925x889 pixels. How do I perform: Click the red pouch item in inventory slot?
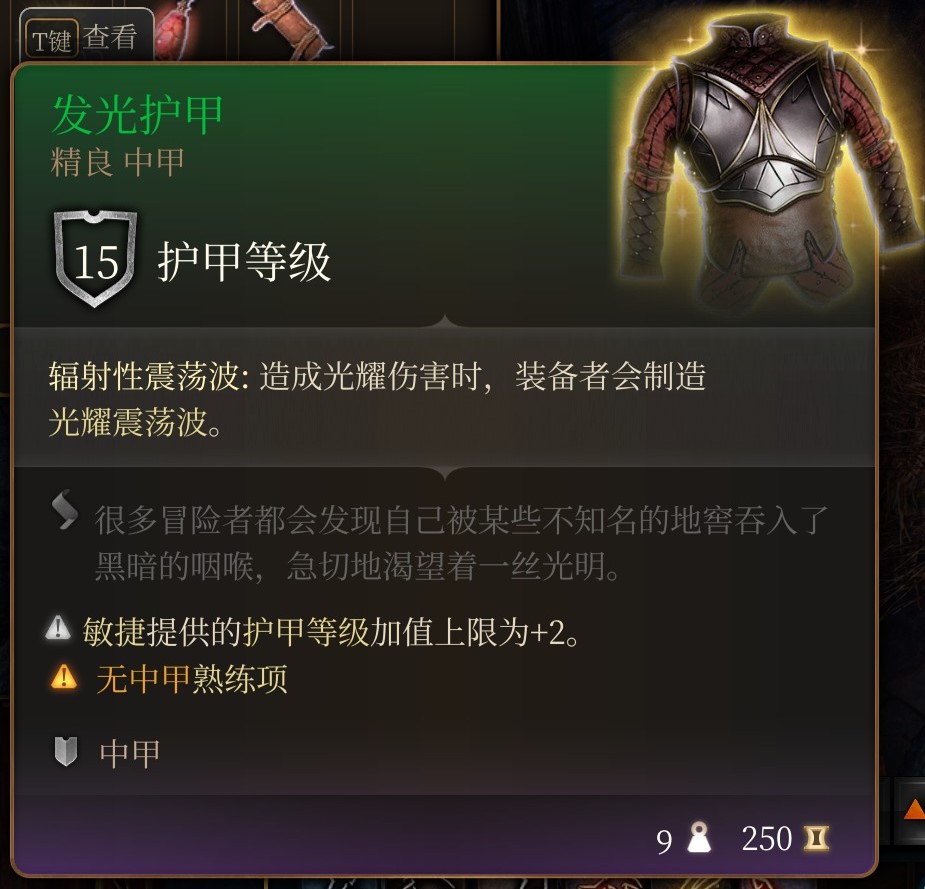(x=180, y=29)
